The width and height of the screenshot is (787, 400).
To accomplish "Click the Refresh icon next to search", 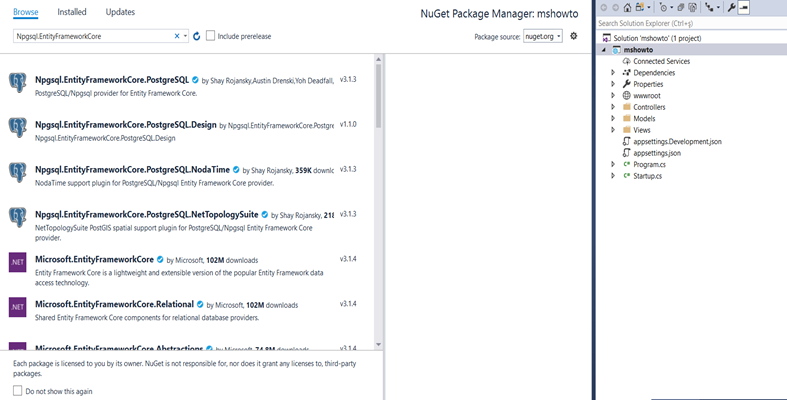I will tap(197, 36).
